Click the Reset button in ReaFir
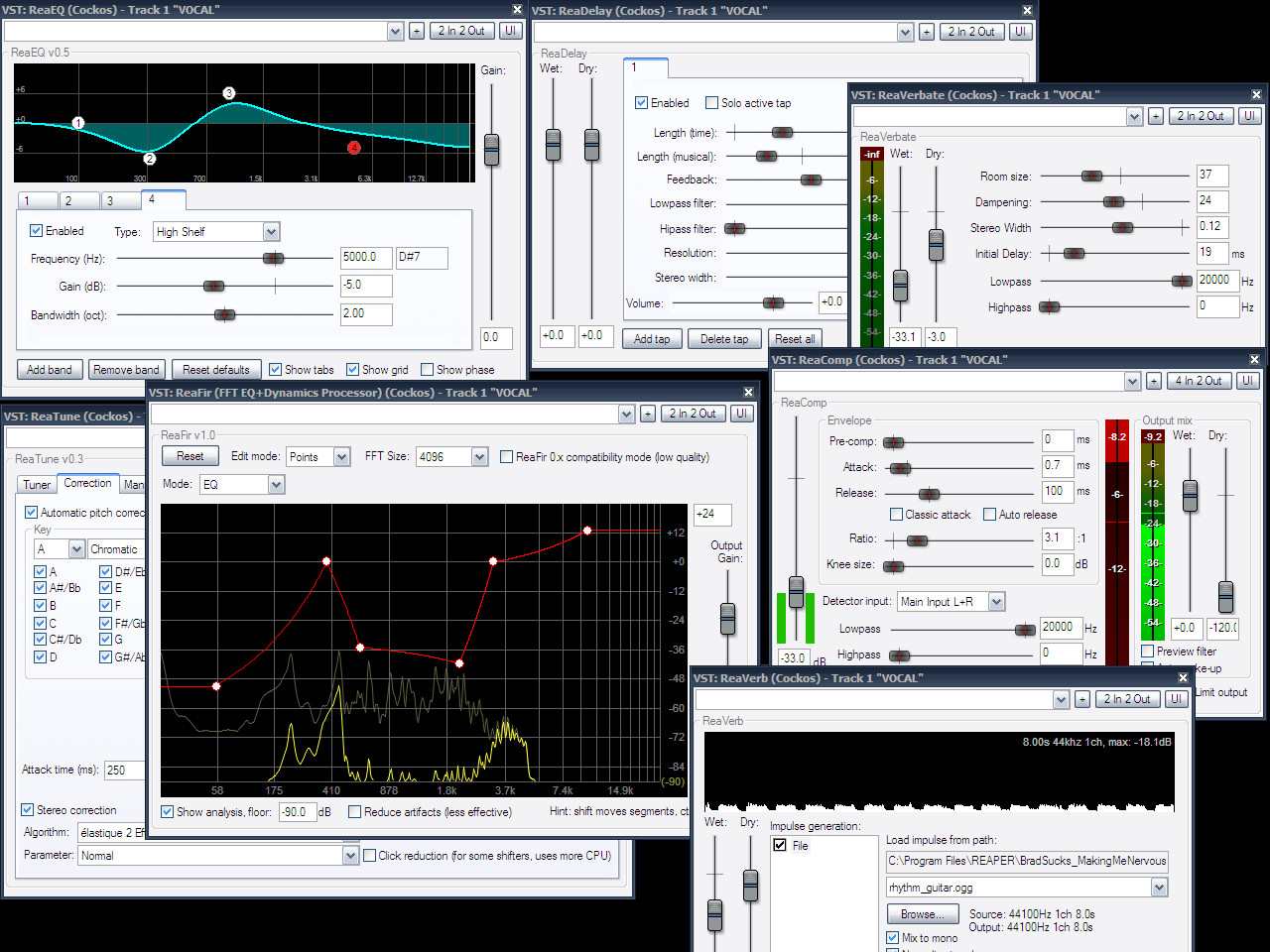This screenshot has height=952, width=1270. tap(190, 456)
